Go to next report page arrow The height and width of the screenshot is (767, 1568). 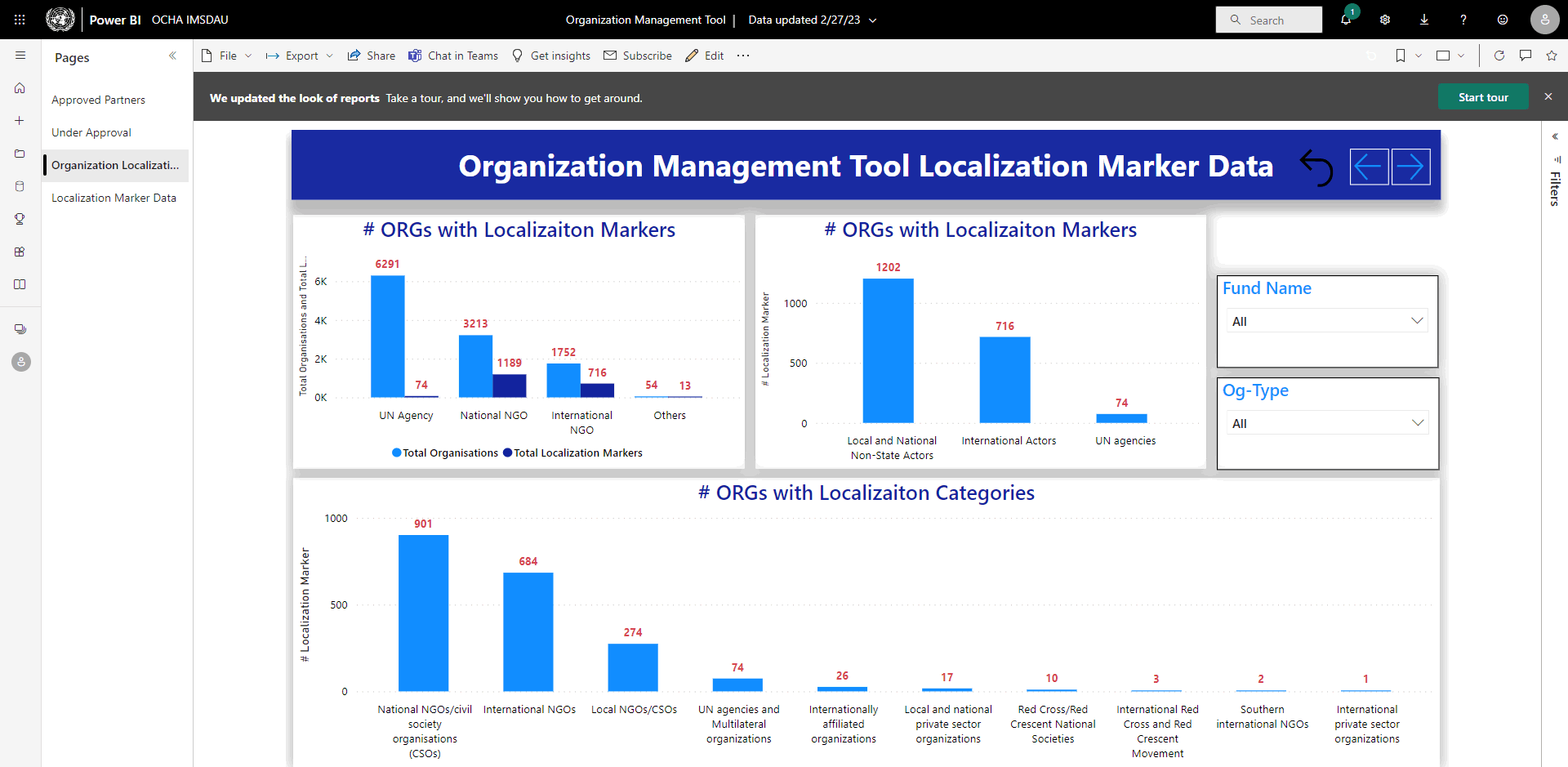(1410, 167)
